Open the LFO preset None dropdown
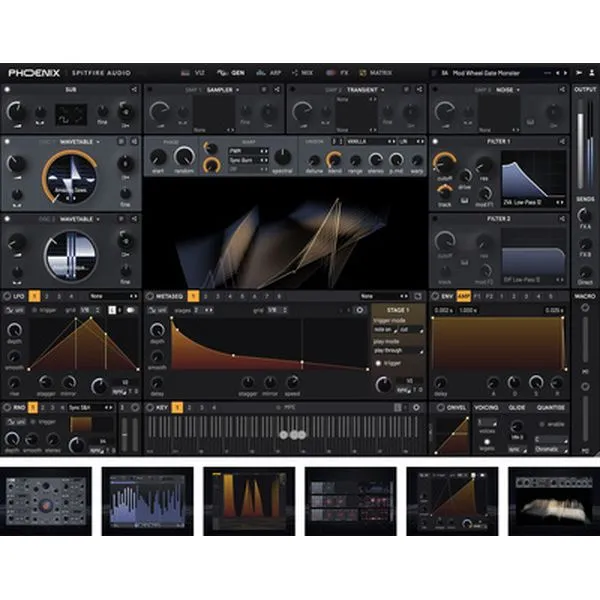600x600 pixels. click(114, 296)
